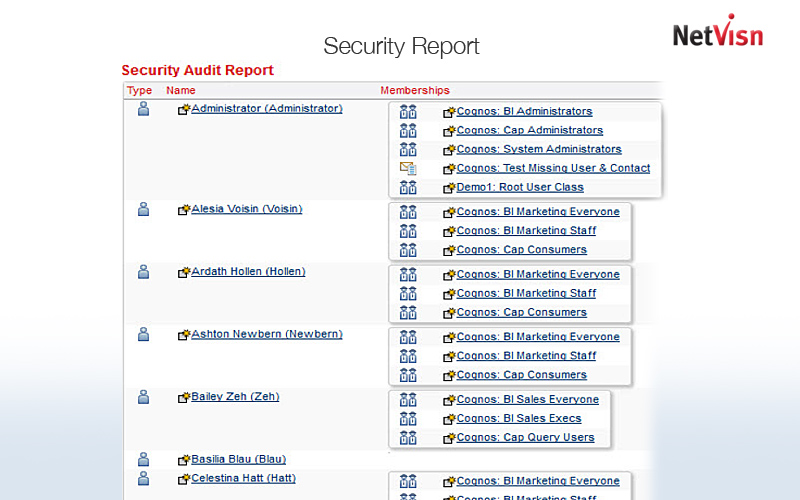Open Alesia Voisin's BI Marketing Staff link
This screenshot has height=500, width=800.
pyautogui.click(x=527, y=231)
